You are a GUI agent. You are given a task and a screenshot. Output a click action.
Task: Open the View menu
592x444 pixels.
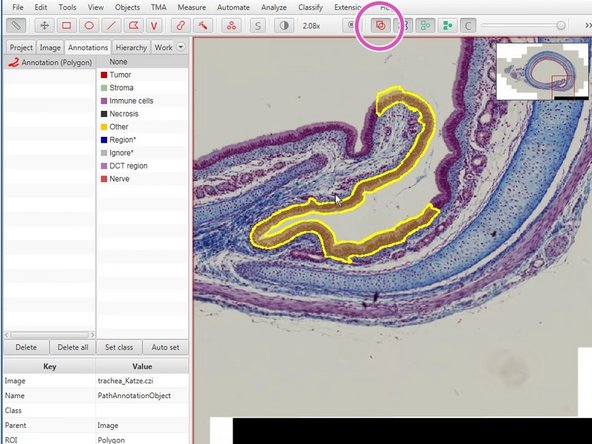click(x=96, y=7)
